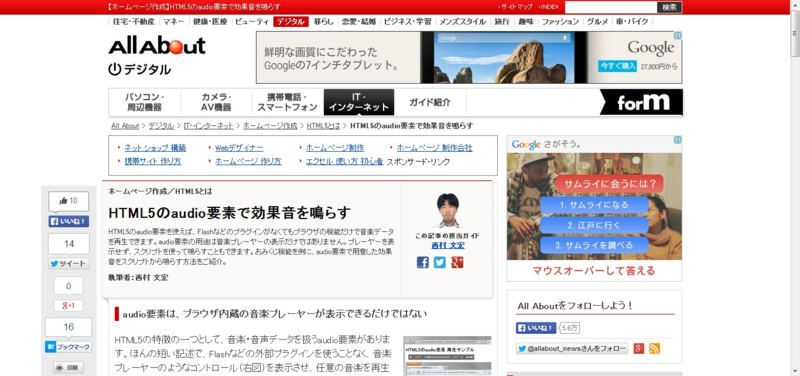Select the デジタル category
Screen dimensions: 800x376
pyautogui.click(x=291, y=21)
